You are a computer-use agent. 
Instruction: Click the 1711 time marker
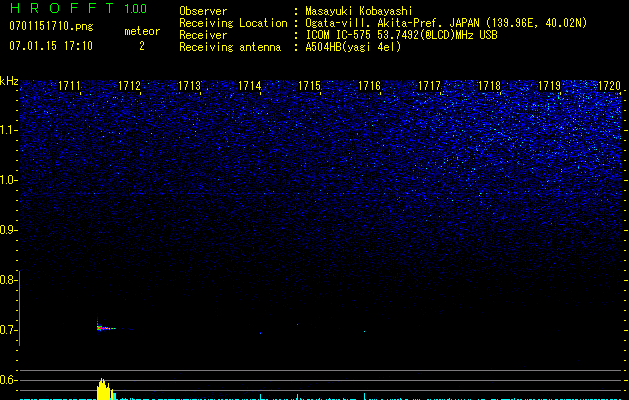click(69, 86)
